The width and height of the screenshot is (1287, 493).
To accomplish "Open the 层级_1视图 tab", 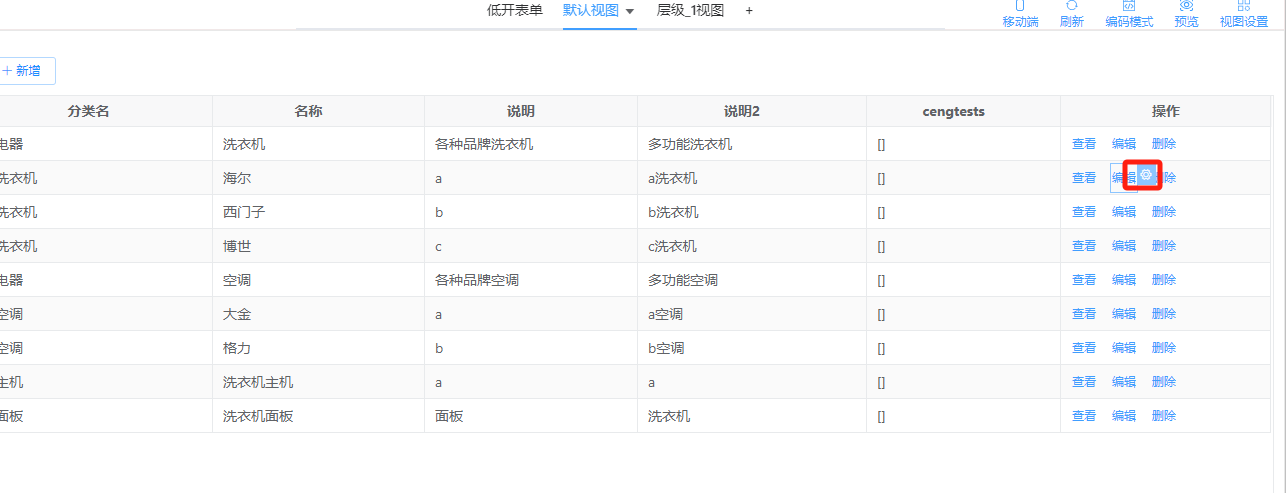I will click(x=690, y=11).
